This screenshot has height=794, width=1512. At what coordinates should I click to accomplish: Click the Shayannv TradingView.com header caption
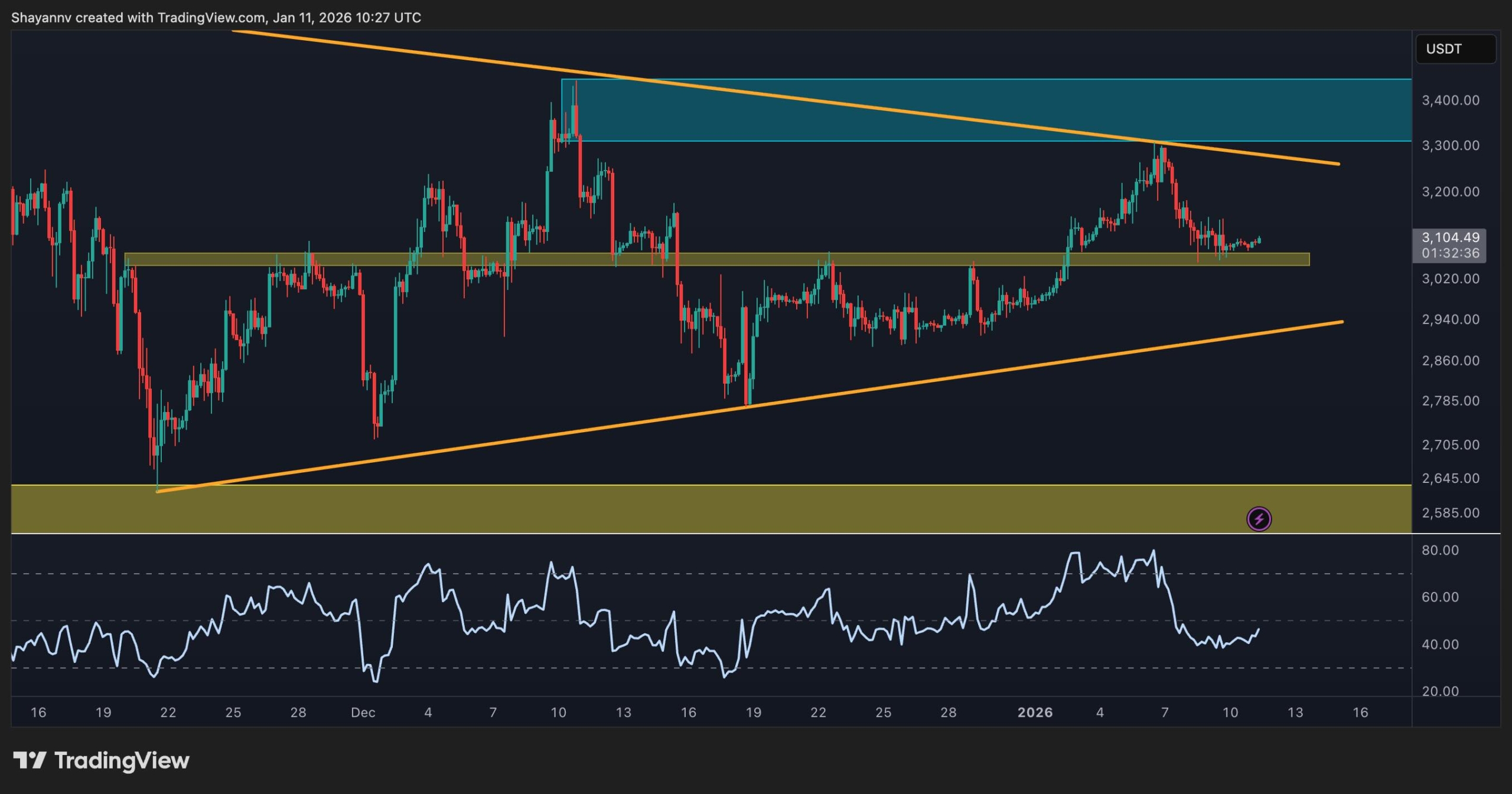pos(216,18)
